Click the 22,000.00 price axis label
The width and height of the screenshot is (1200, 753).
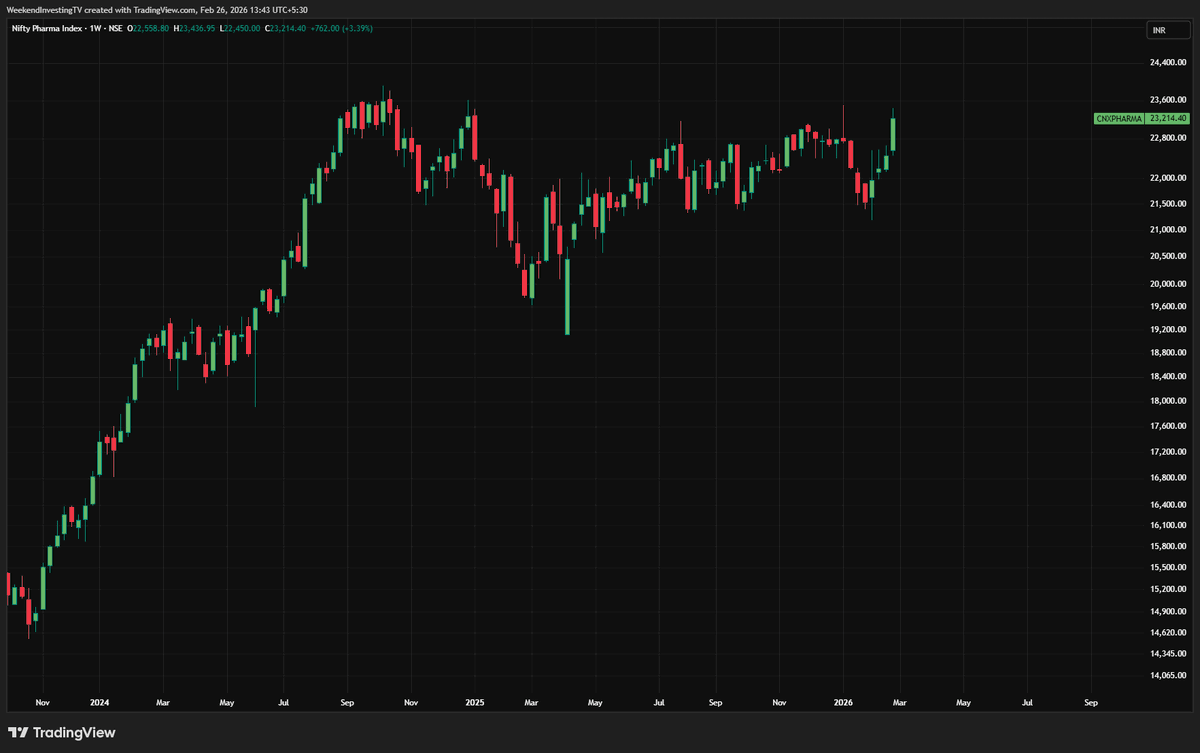tap(1168, 178)
